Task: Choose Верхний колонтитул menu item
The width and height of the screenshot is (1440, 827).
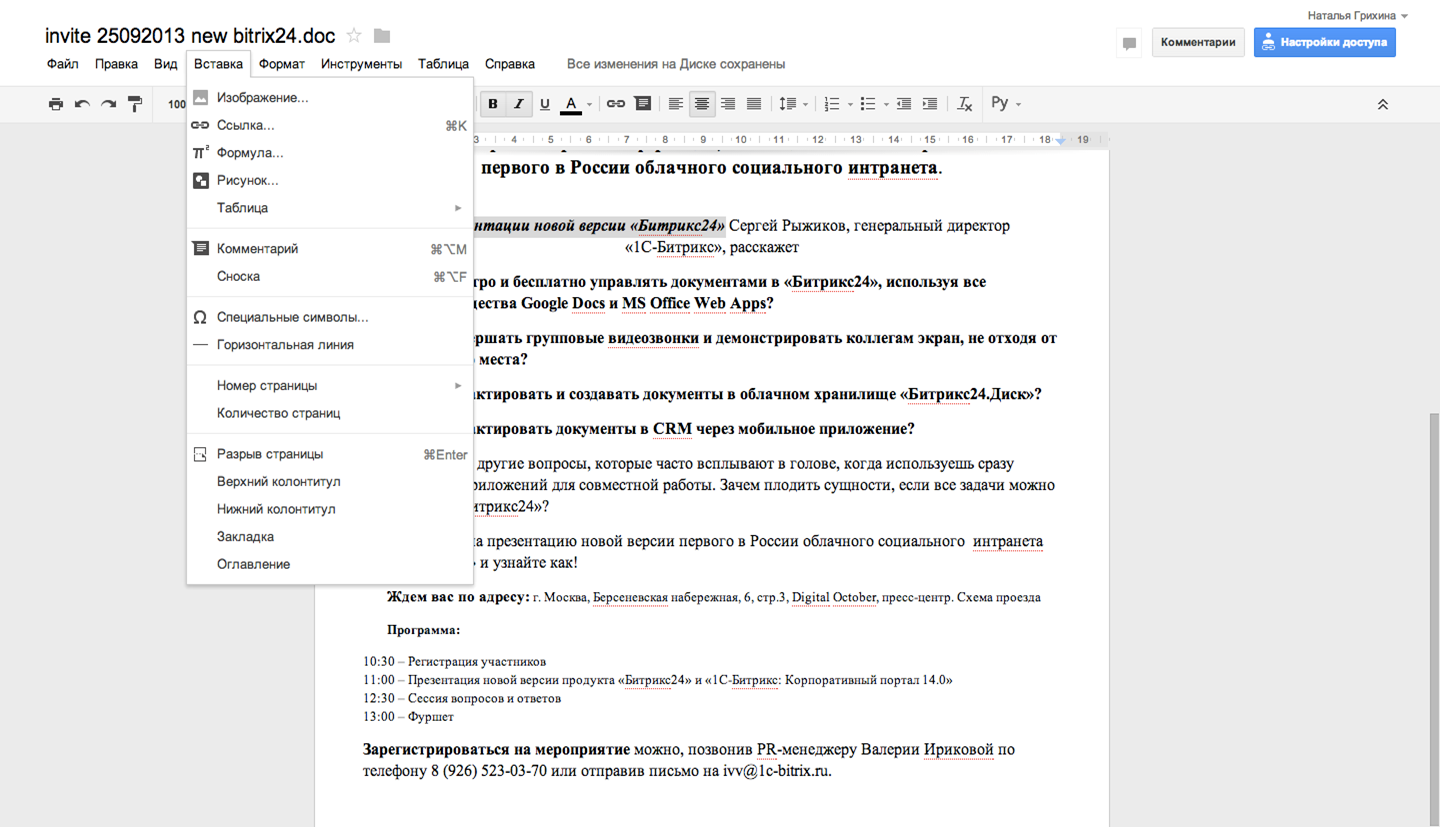Action: (330, 482)
